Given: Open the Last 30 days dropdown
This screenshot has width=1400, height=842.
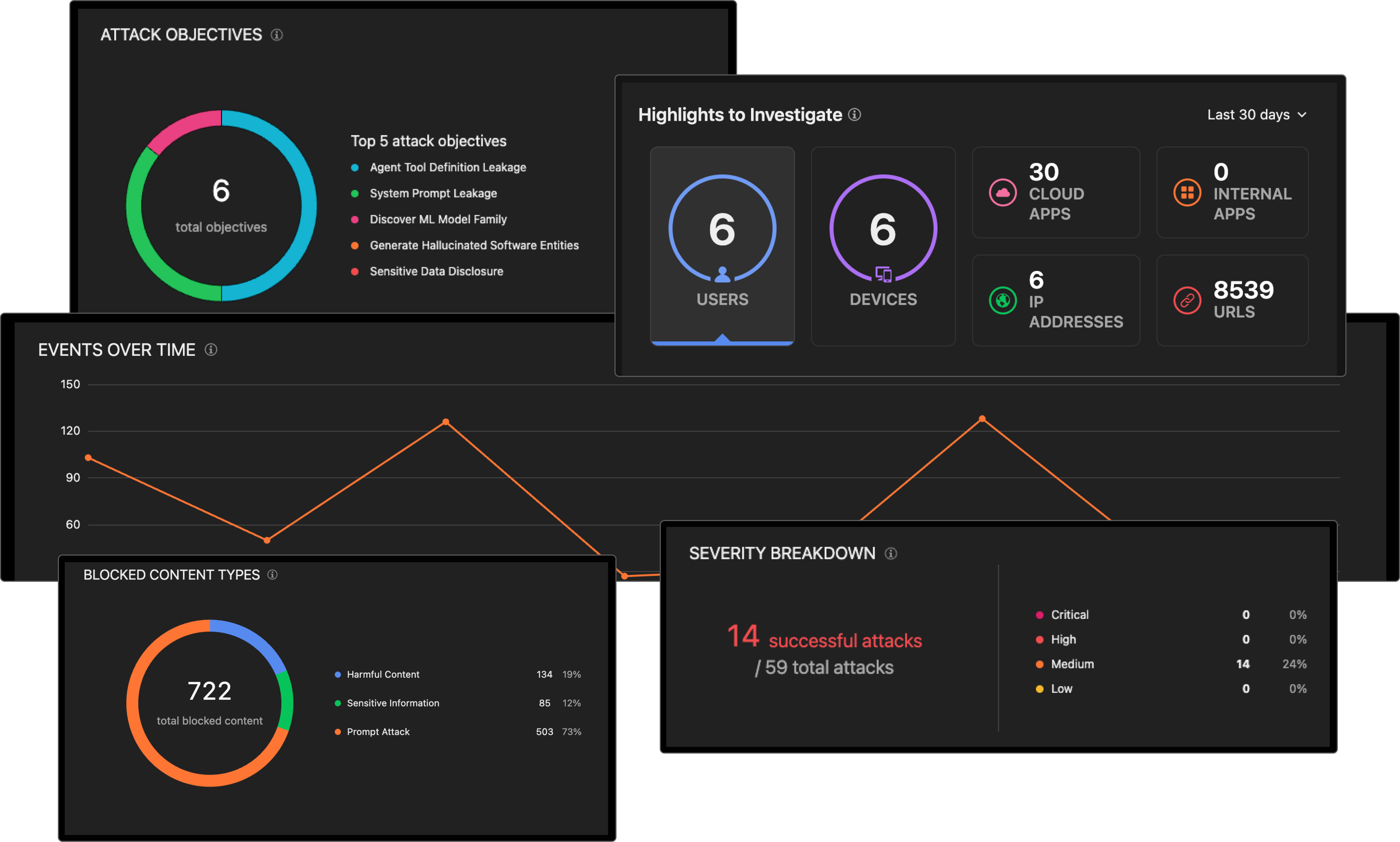Looking at the screenshot, I should click(1257, 115).
